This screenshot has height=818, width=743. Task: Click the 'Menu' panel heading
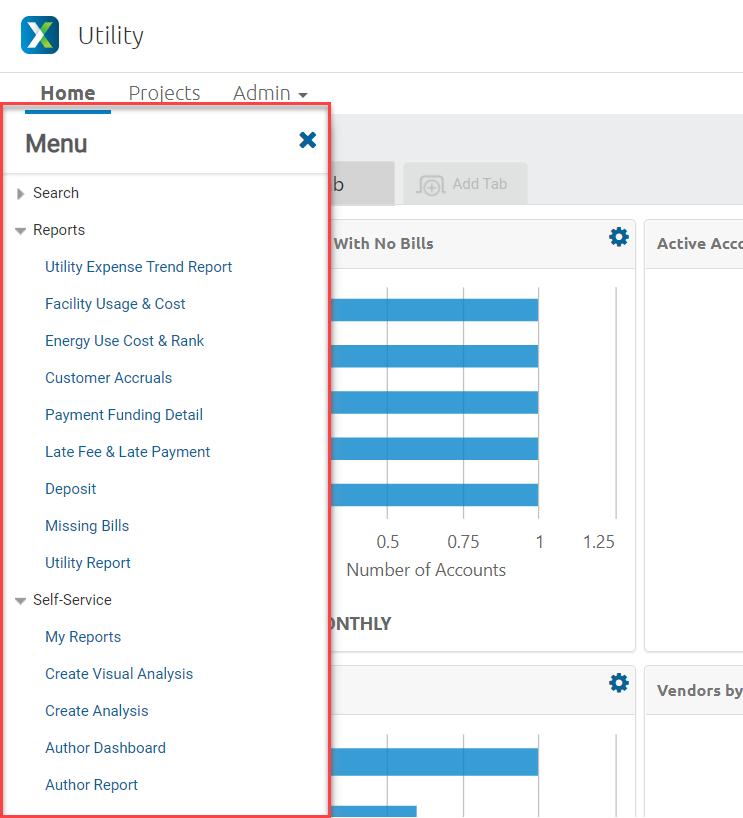pos(56,143)
